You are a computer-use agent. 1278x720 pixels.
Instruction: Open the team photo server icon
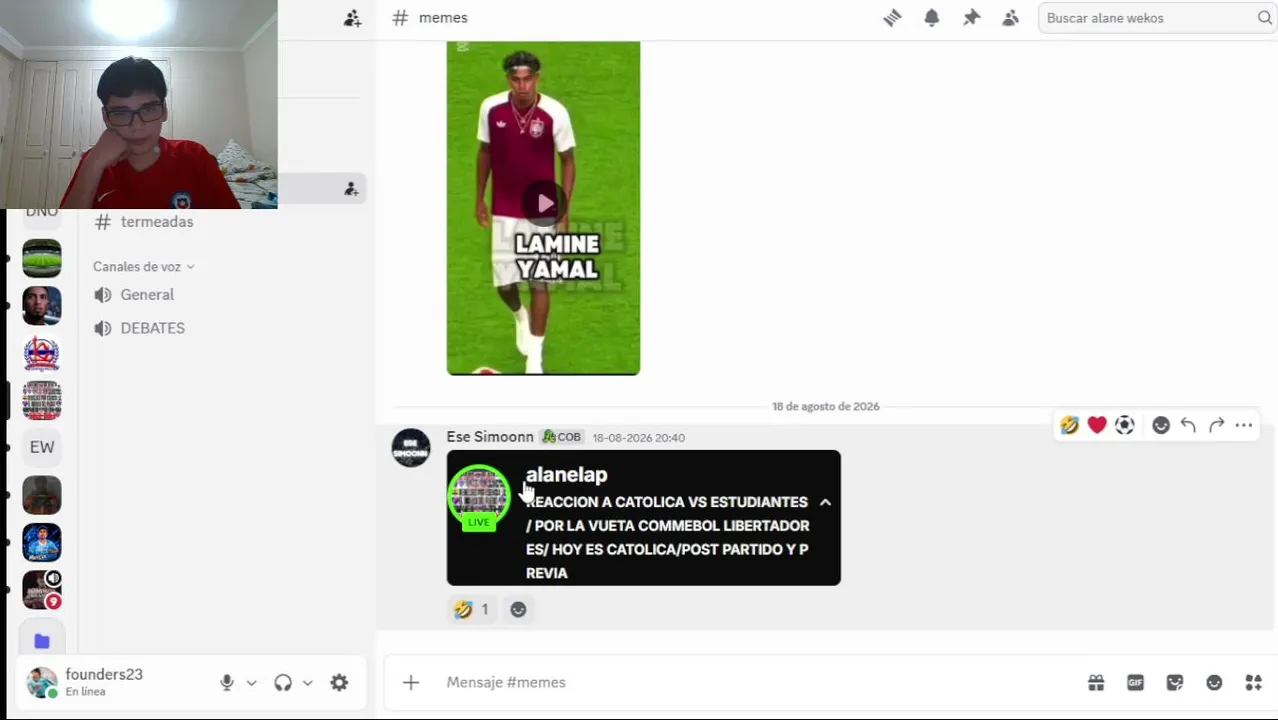(42, 400)
